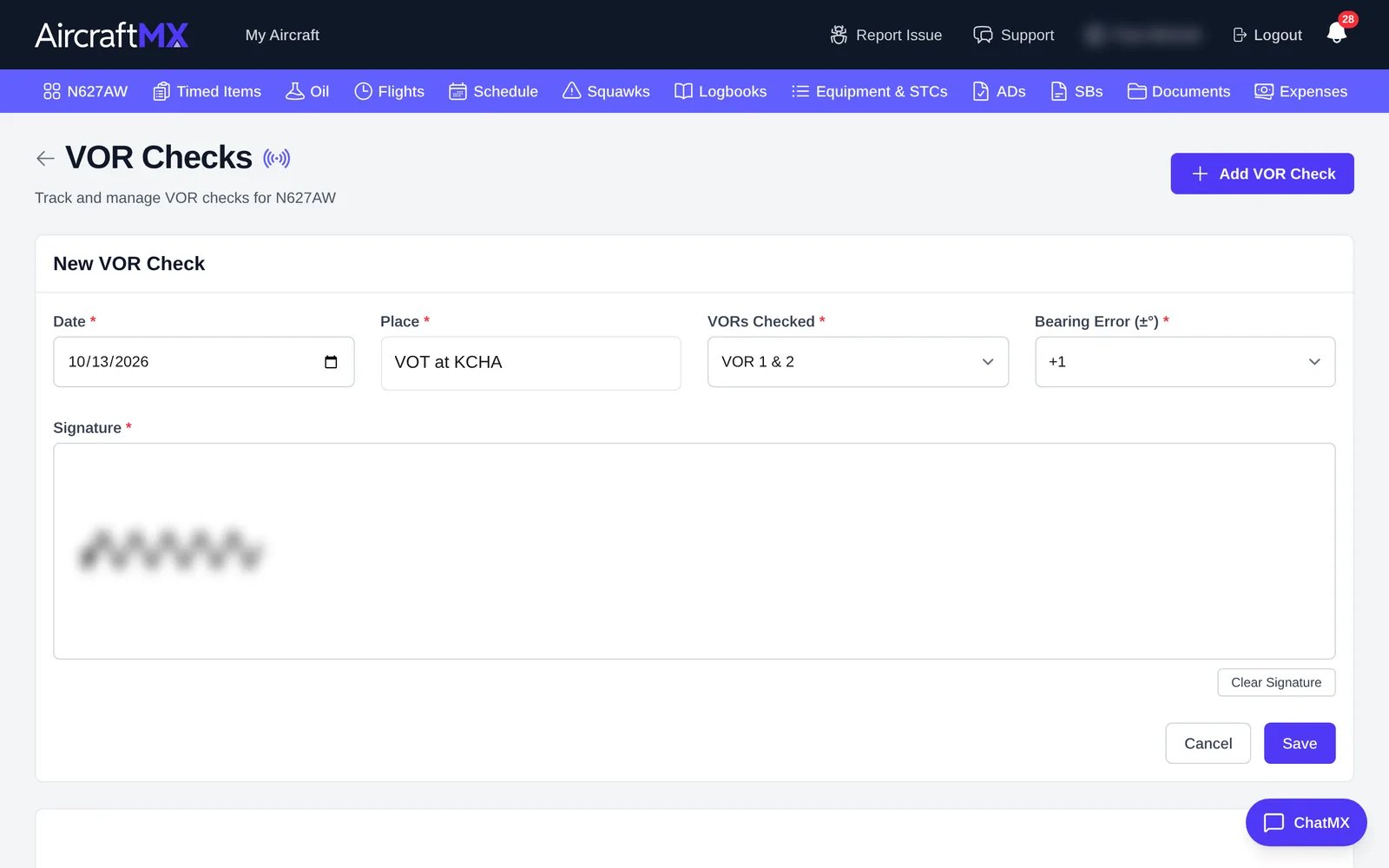Click the VOR signal icon next to title
Viewport: 1389px width, 868px height.
[x=277, y=158]
